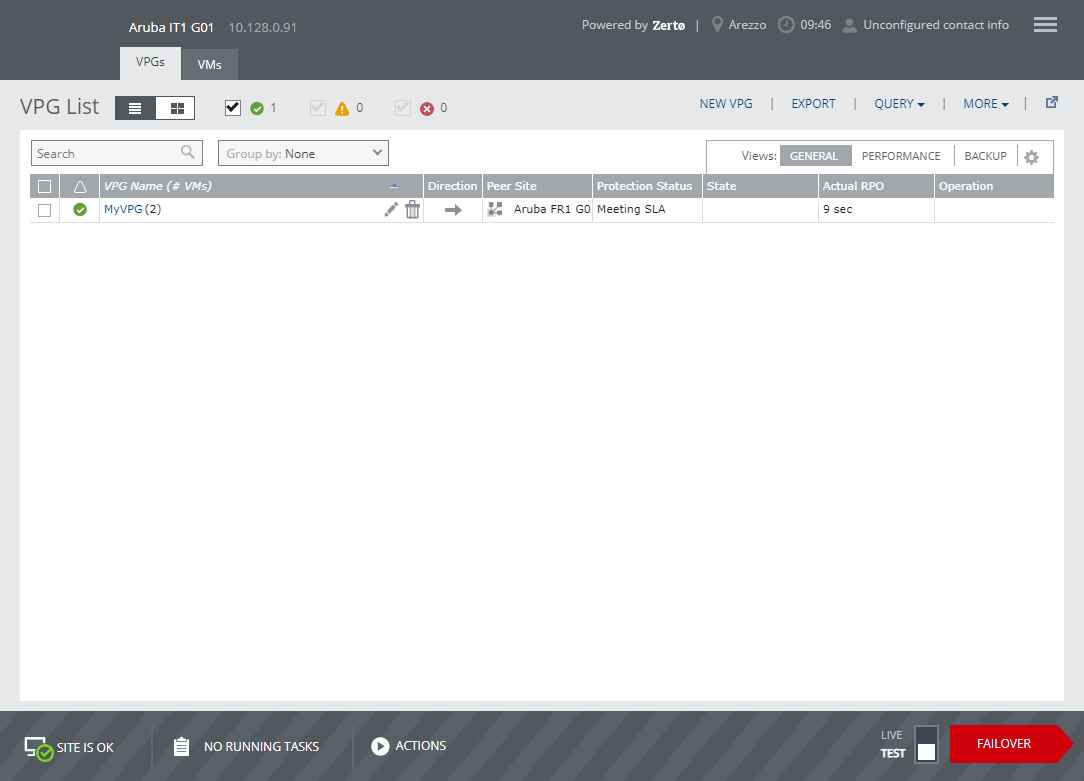The height and width of the screenshot is (781, 1084).
Task: Switch to the VMs tab
Action: tap(209, 65)
